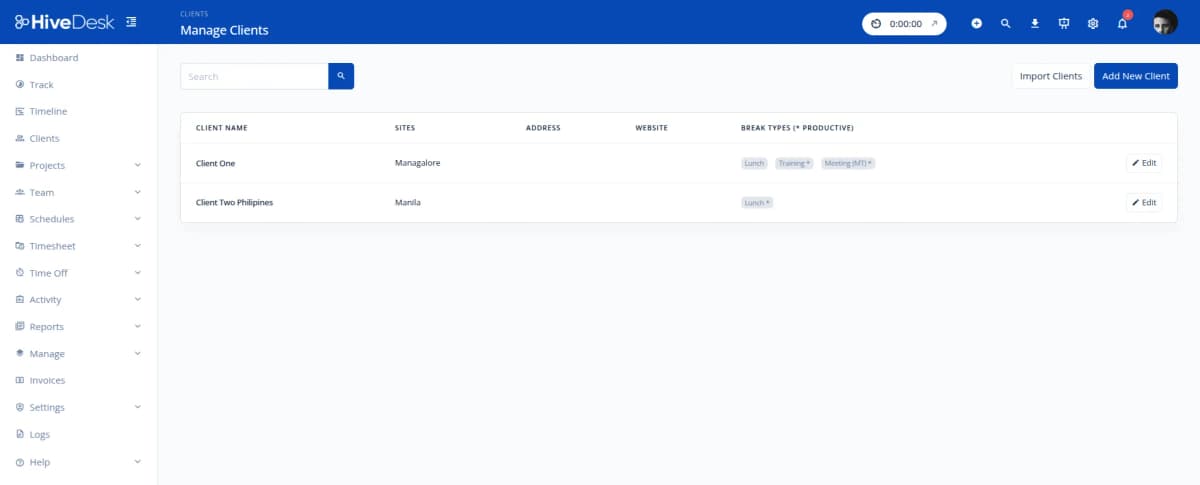Click the Logs document icon in sidebar
This screenshot has height=485, width=1200.
coord(20,435)
